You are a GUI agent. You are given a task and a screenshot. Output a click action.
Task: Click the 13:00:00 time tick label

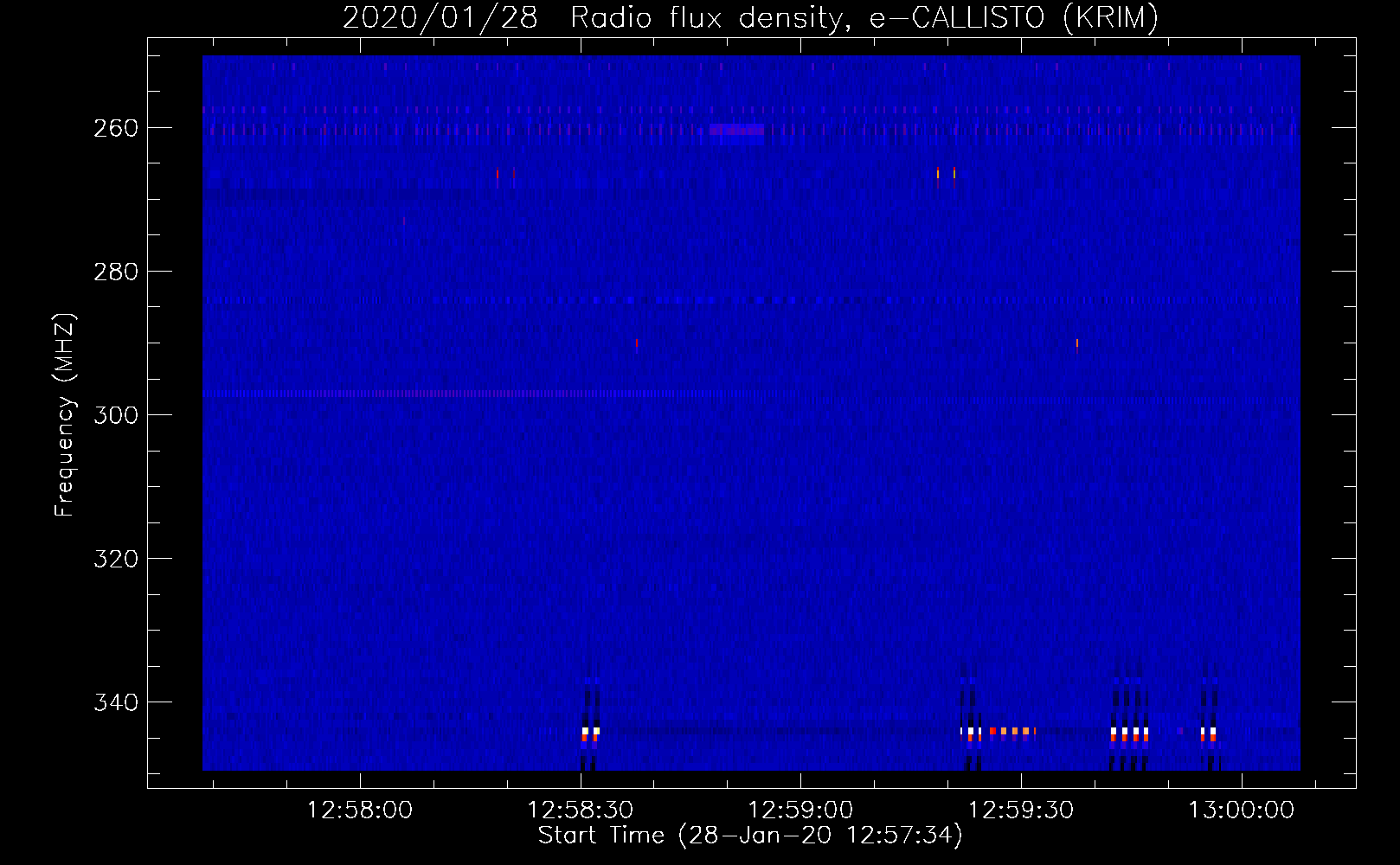(1242, 811)
